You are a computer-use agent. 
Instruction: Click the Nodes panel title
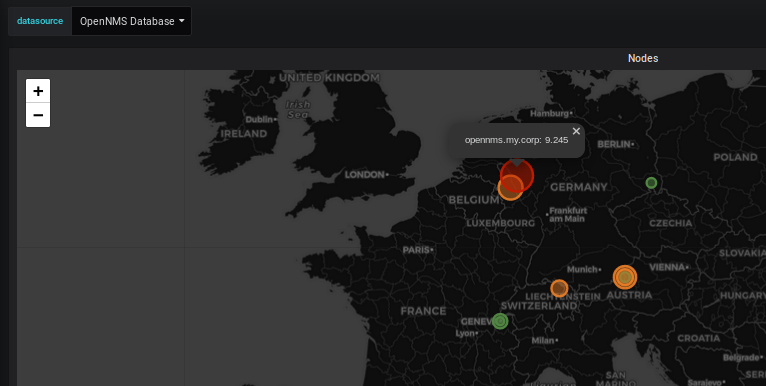[x=643, y=58]
